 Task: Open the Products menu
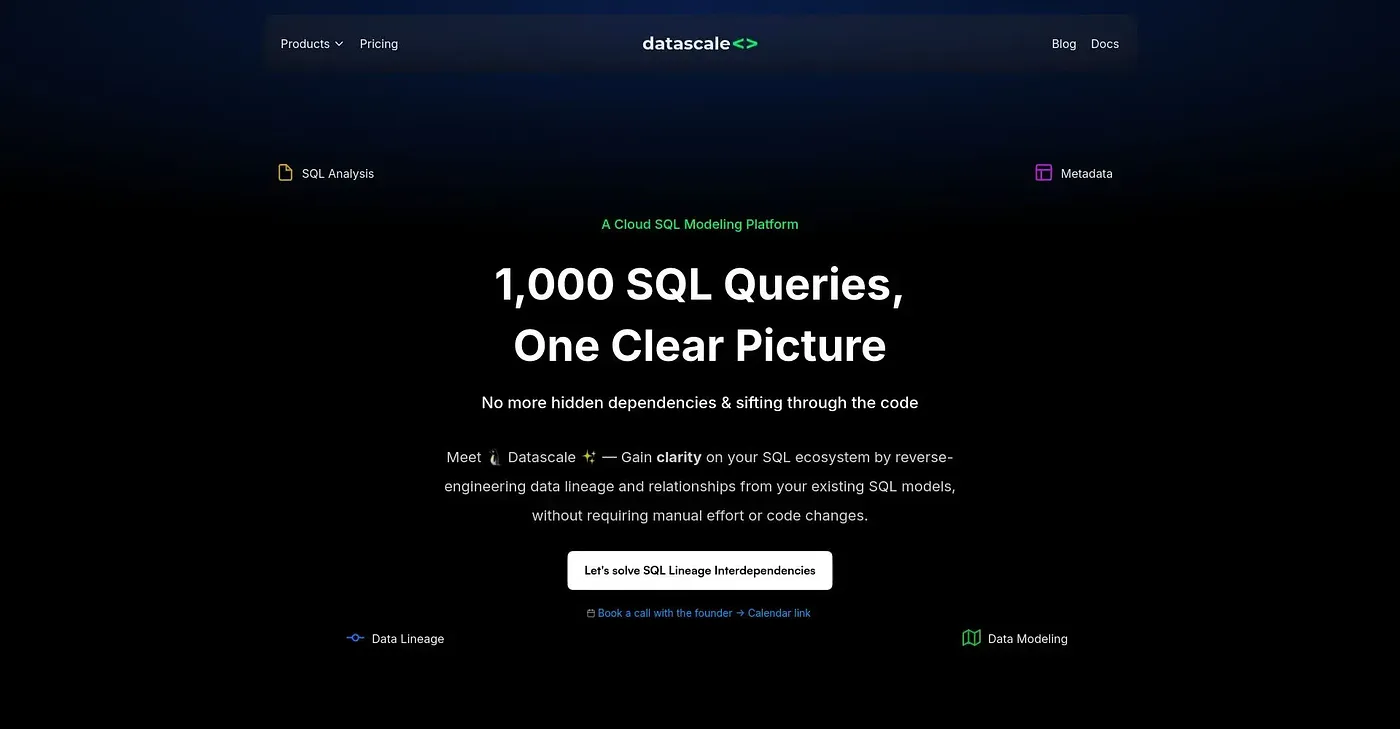tap(312, 44)
